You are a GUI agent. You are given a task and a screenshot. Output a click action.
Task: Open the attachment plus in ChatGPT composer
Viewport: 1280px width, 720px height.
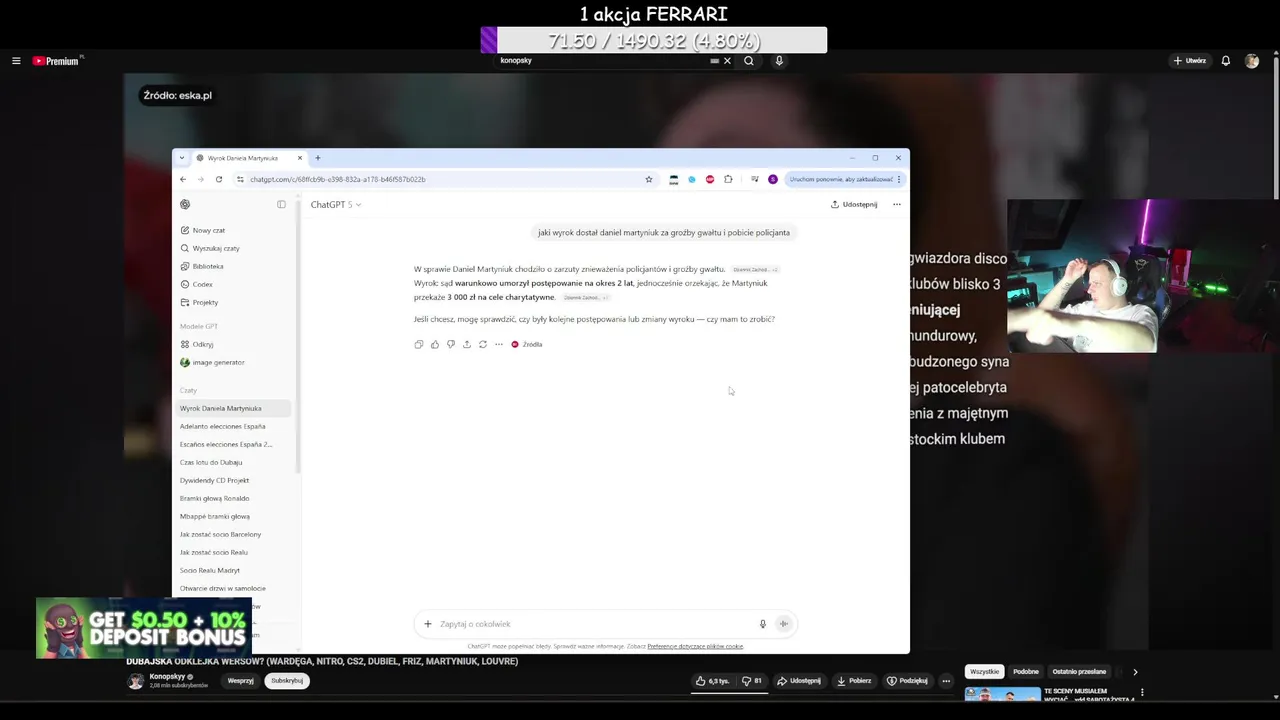(428, 624)
